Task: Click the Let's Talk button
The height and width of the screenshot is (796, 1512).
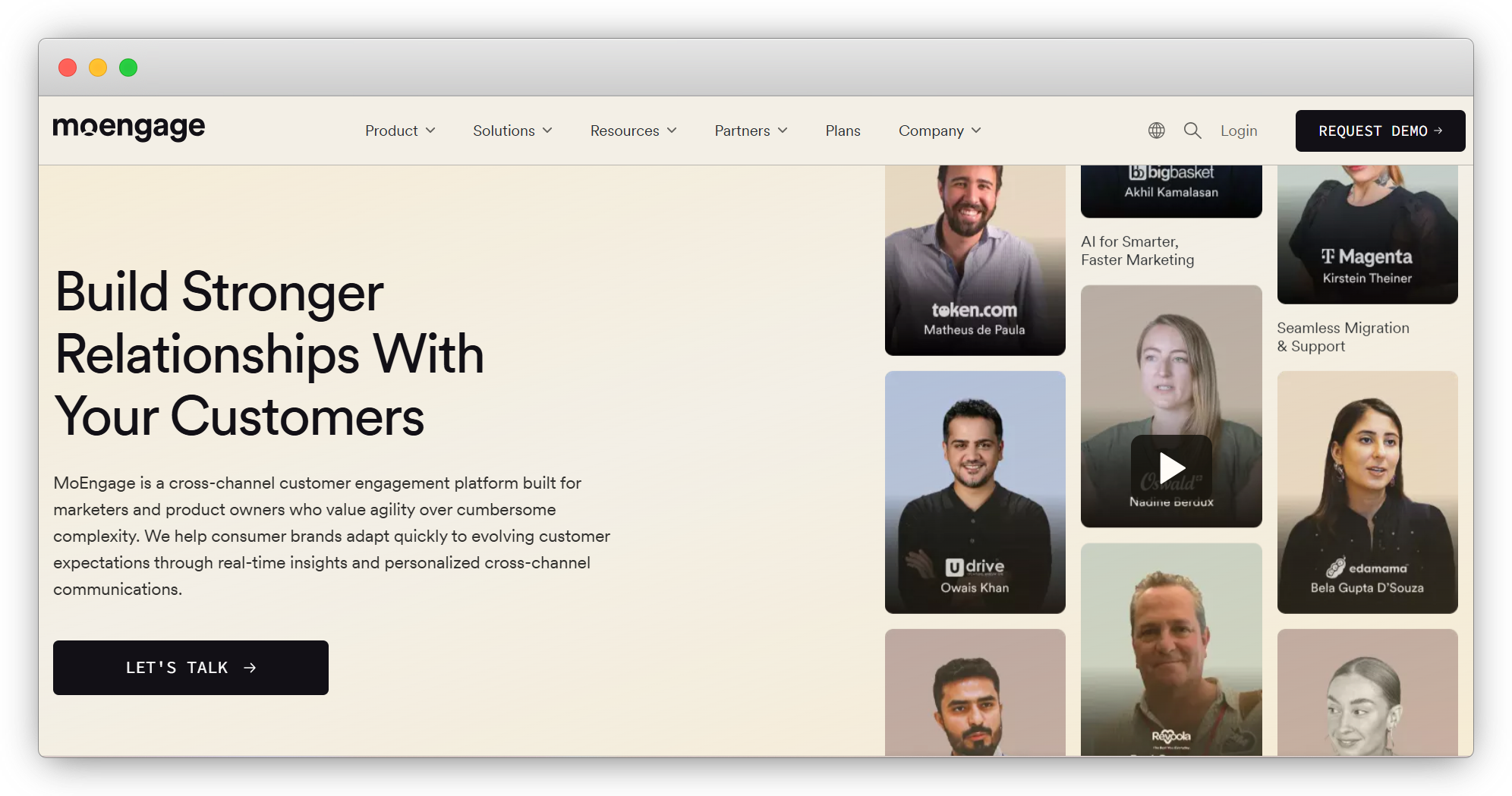Action: click(191, 668)
